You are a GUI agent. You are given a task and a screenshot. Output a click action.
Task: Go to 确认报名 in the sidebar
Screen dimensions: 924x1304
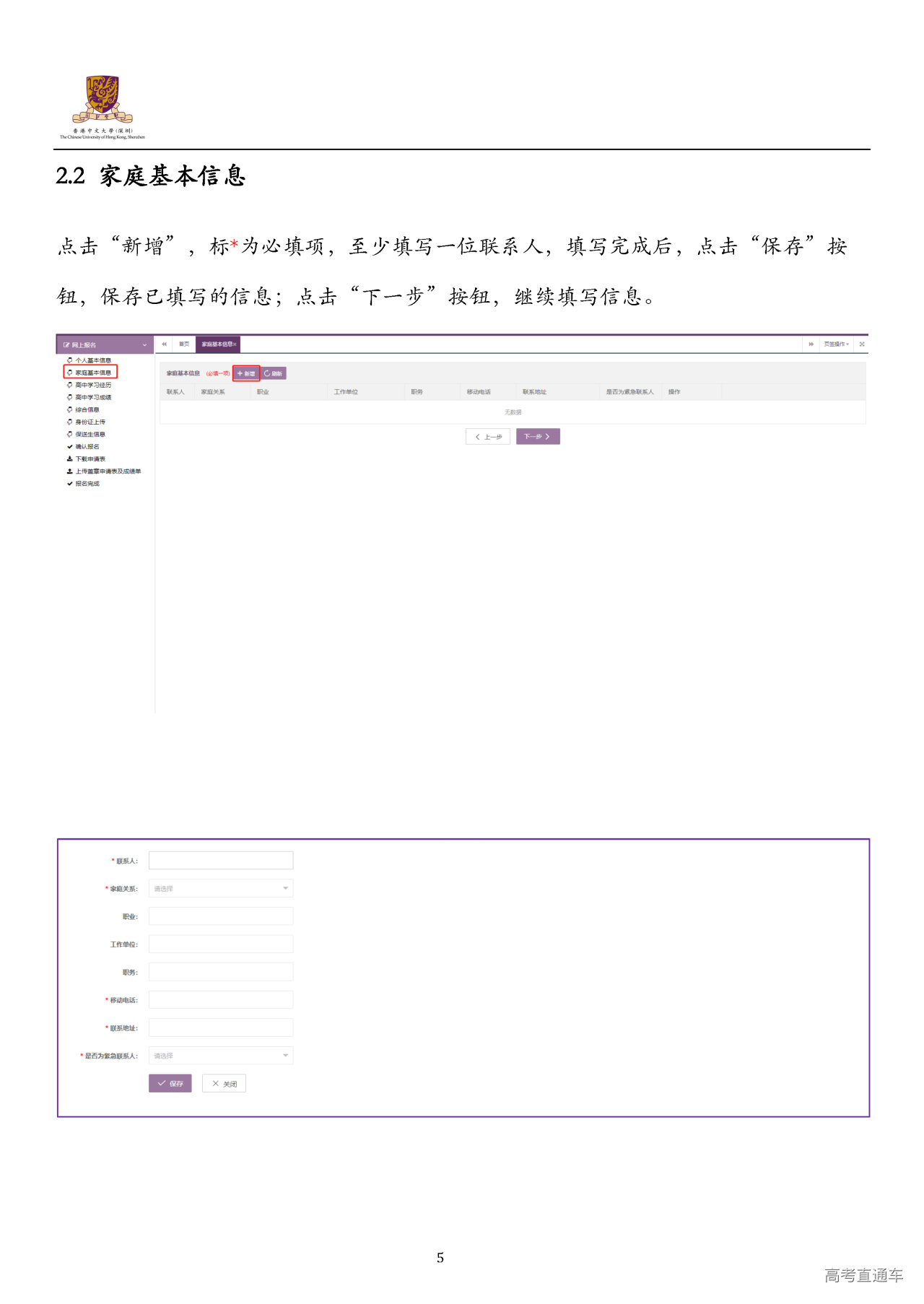click(x=84, y=446)
